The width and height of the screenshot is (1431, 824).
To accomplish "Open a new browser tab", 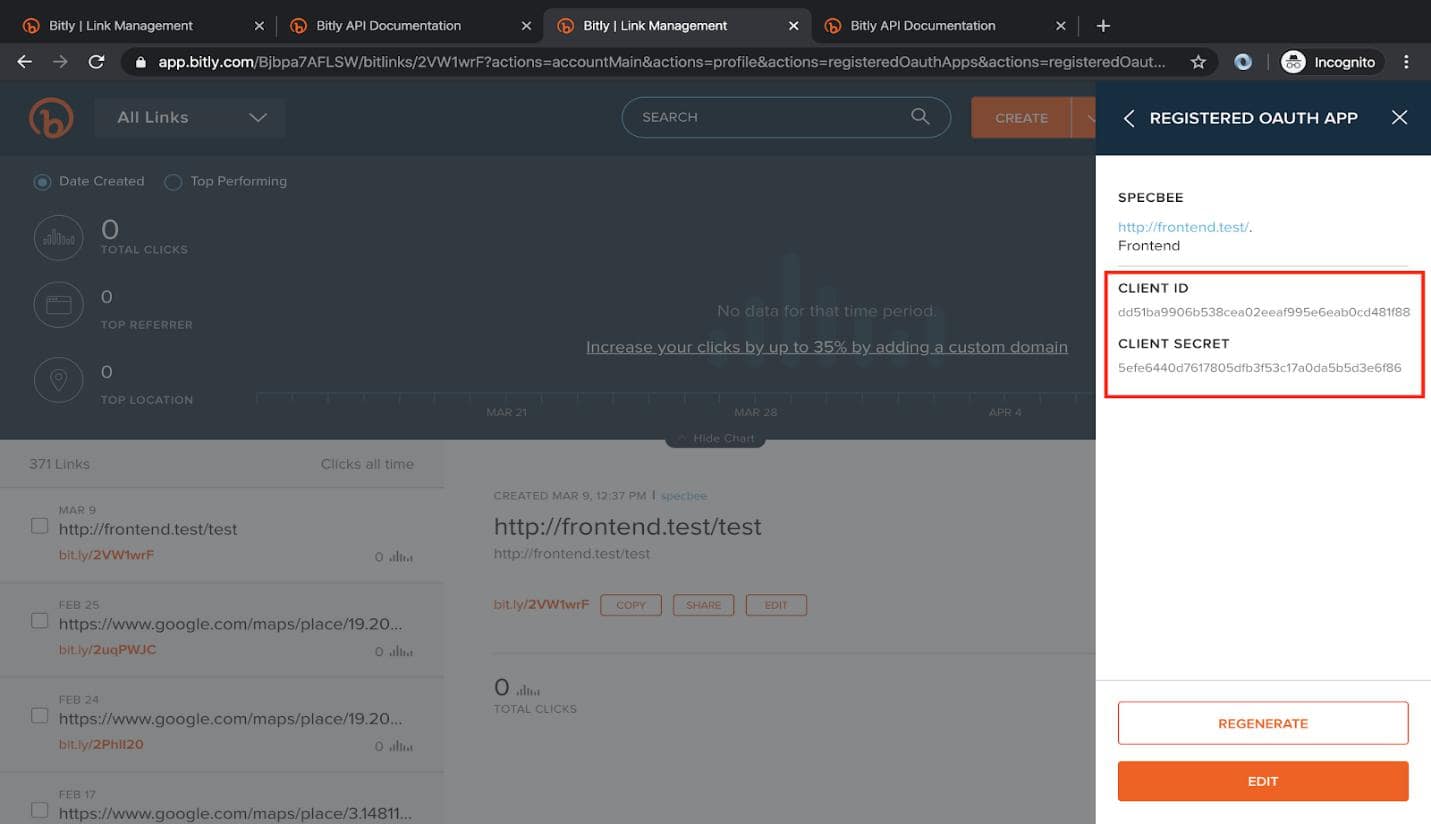I will [x=1103, y=26].
